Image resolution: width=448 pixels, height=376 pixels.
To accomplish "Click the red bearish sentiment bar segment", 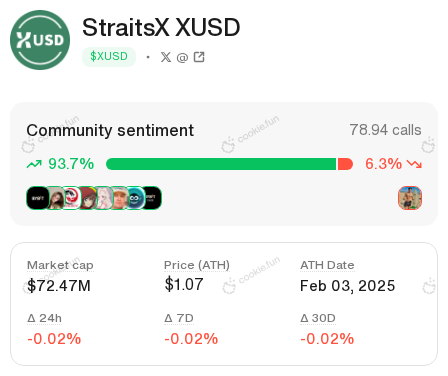I will click(x=345, y=164).
